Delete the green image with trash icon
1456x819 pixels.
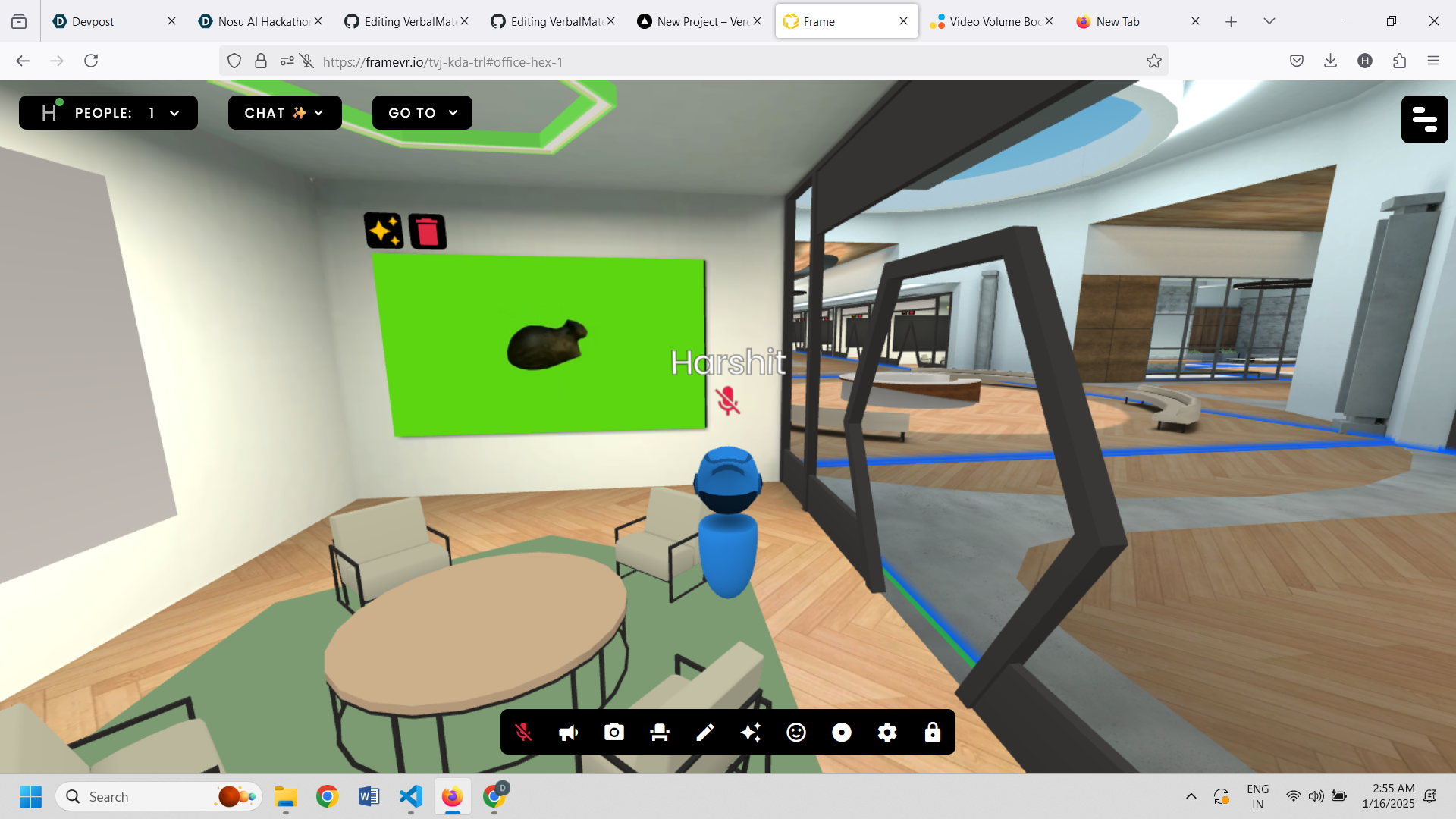click(428, 231)
